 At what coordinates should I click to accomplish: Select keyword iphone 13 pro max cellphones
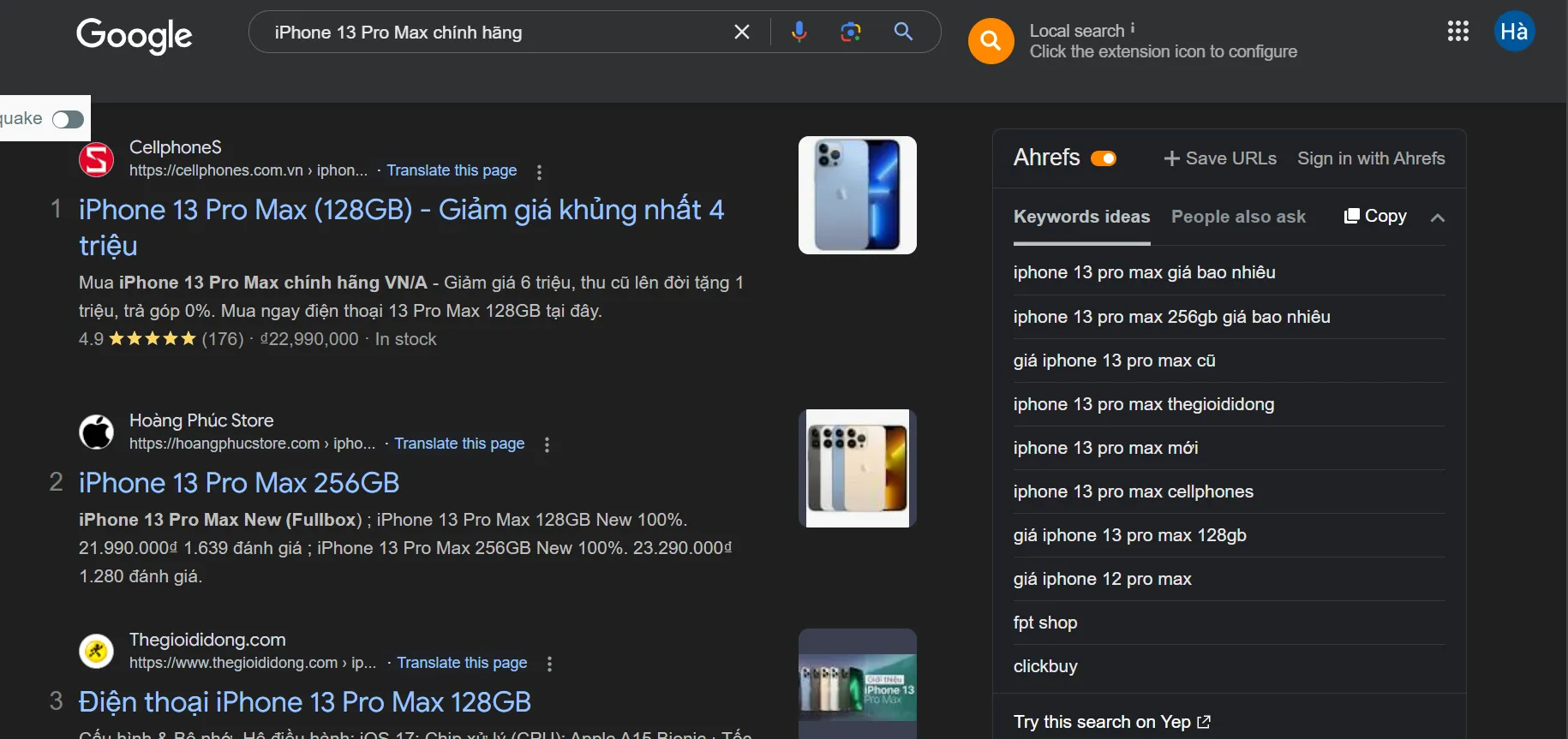click(1133, 492)
